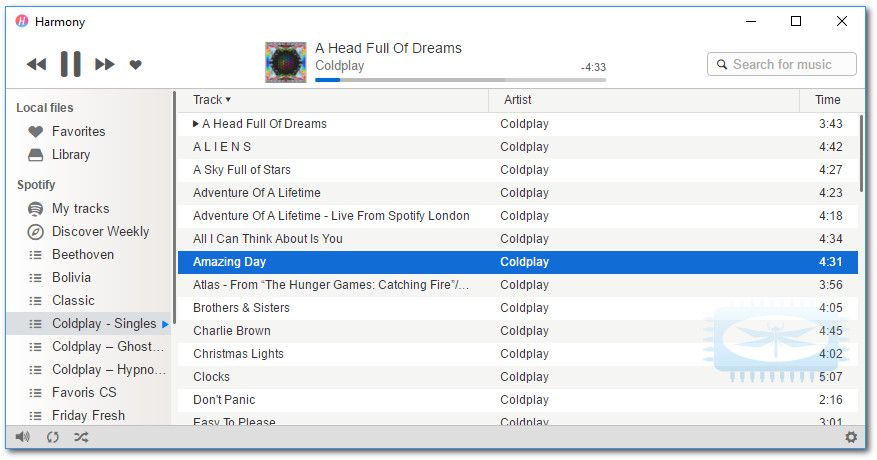
Task: Toggle repeat mode
Action: click(x=53, y=437)
